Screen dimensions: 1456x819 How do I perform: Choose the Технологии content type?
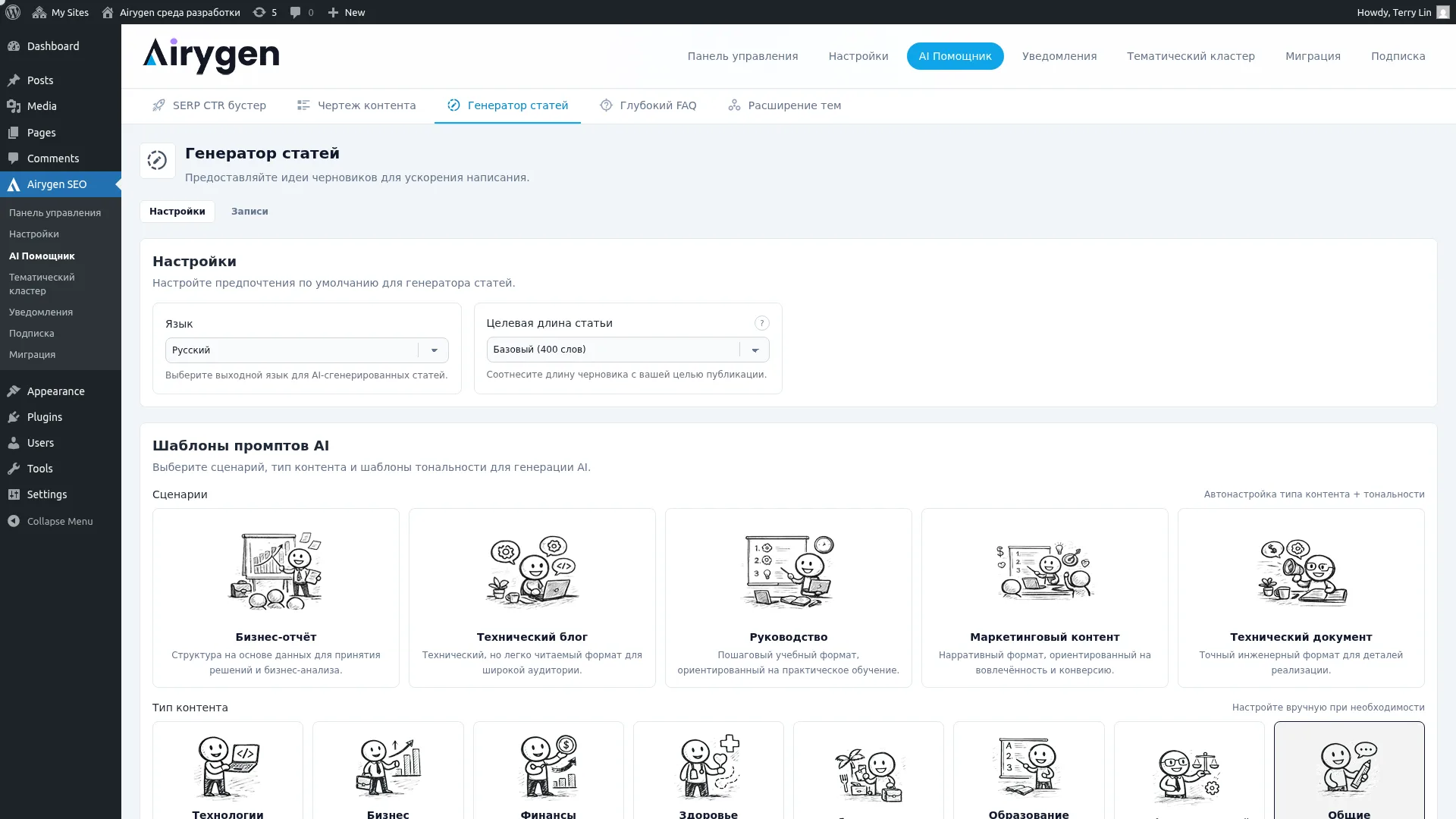coord(227,770)
